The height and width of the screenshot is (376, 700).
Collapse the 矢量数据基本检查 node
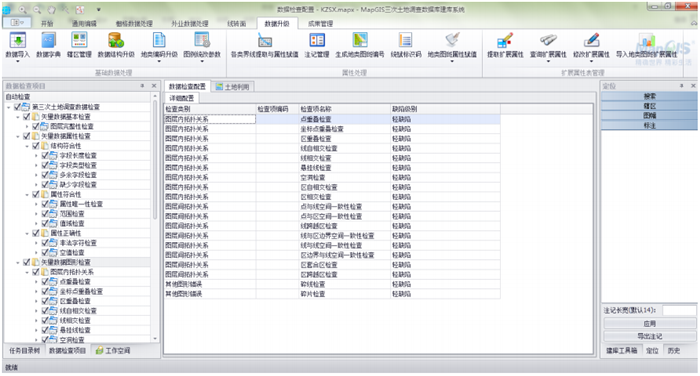pos(18,117)
